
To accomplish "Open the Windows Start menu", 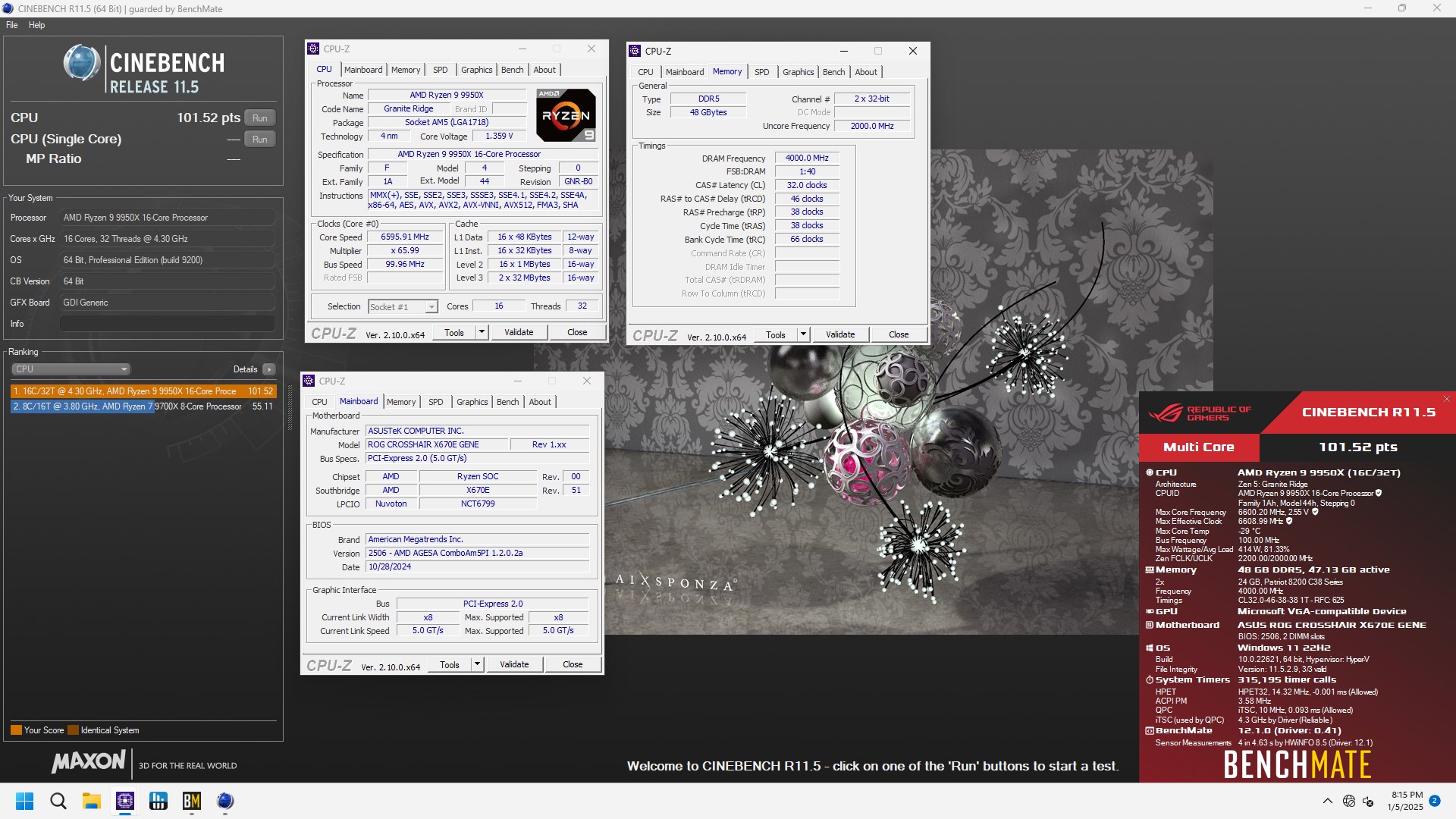I will 24,801.
